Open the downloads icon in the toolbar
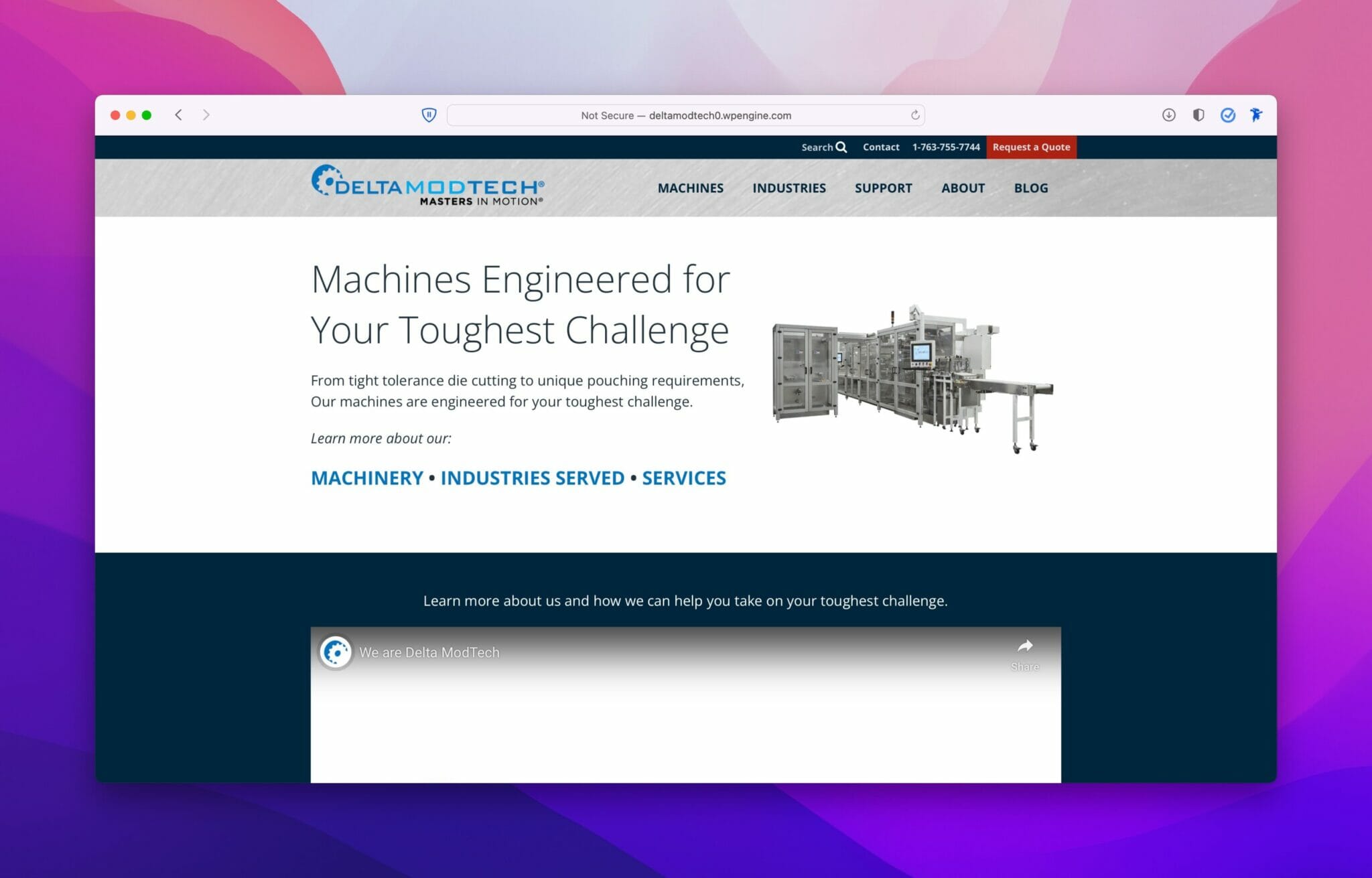The height and width of the screenshot is (878, 1372). 1168,115
